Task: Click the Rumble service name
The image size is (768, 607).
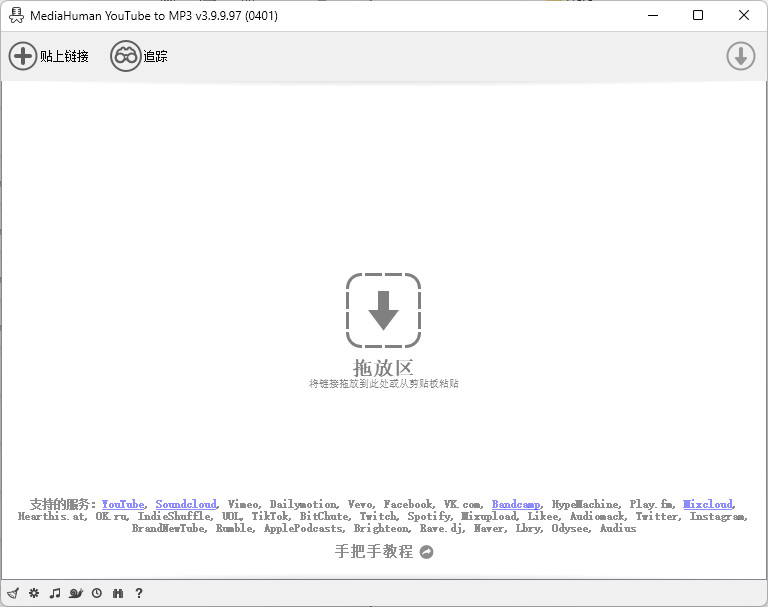Action: pyautogui.click(x=234, y=529)
